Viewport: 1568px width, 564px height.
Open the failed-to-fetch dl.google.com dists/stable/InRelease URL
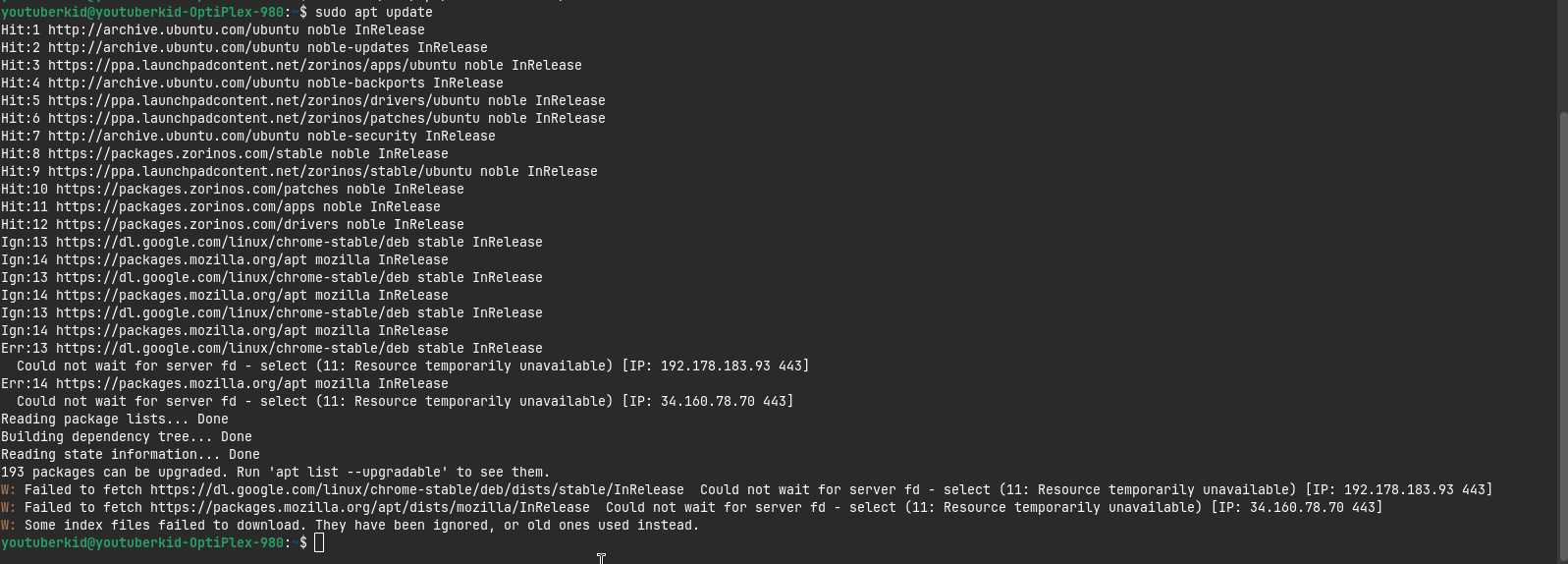pos(417,489)
